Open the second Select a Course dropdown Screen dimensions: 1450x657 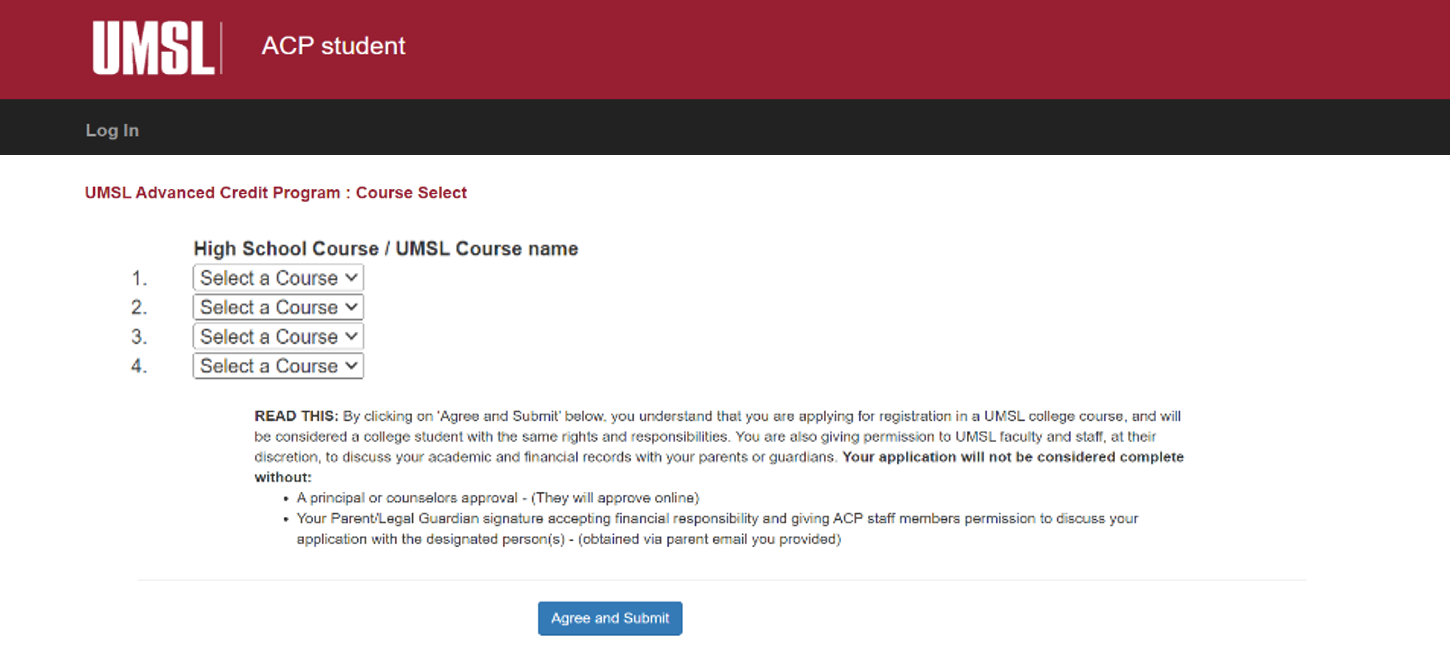point(278,307)
